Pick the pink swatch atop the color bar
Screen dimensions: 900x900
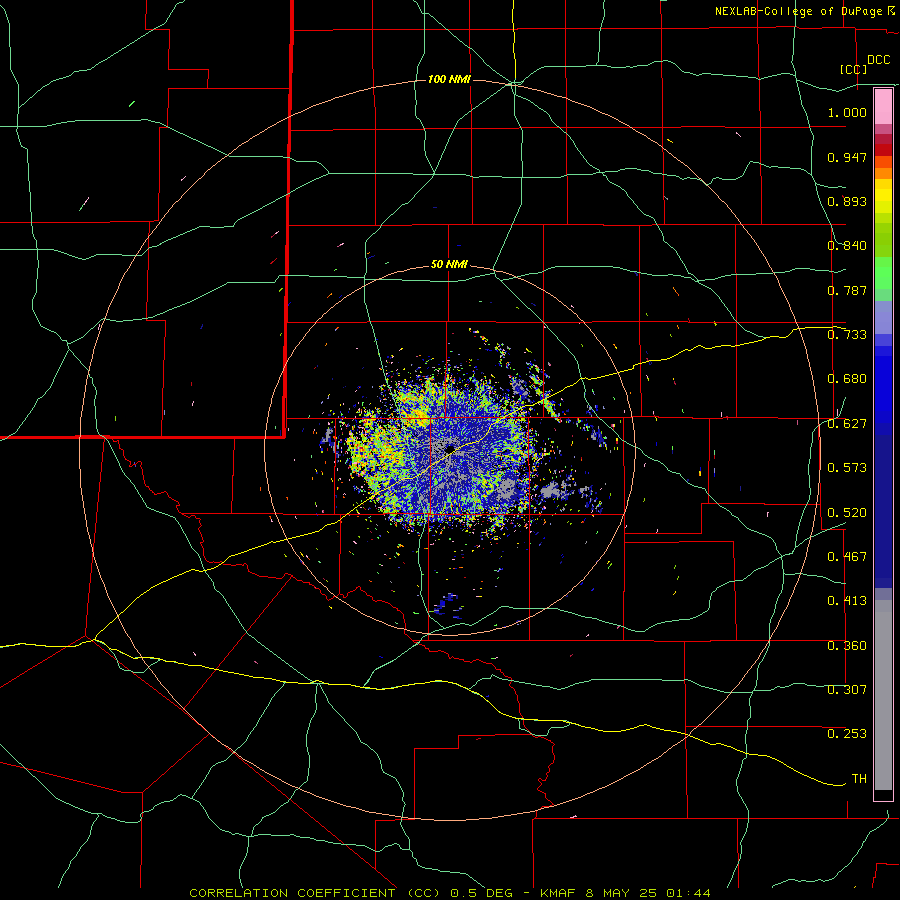coord(883,107)
